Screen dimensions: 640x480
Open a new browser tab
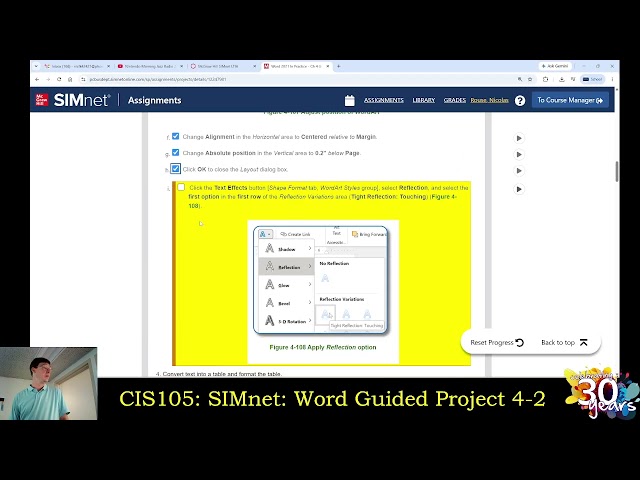[x=338, y=66]
